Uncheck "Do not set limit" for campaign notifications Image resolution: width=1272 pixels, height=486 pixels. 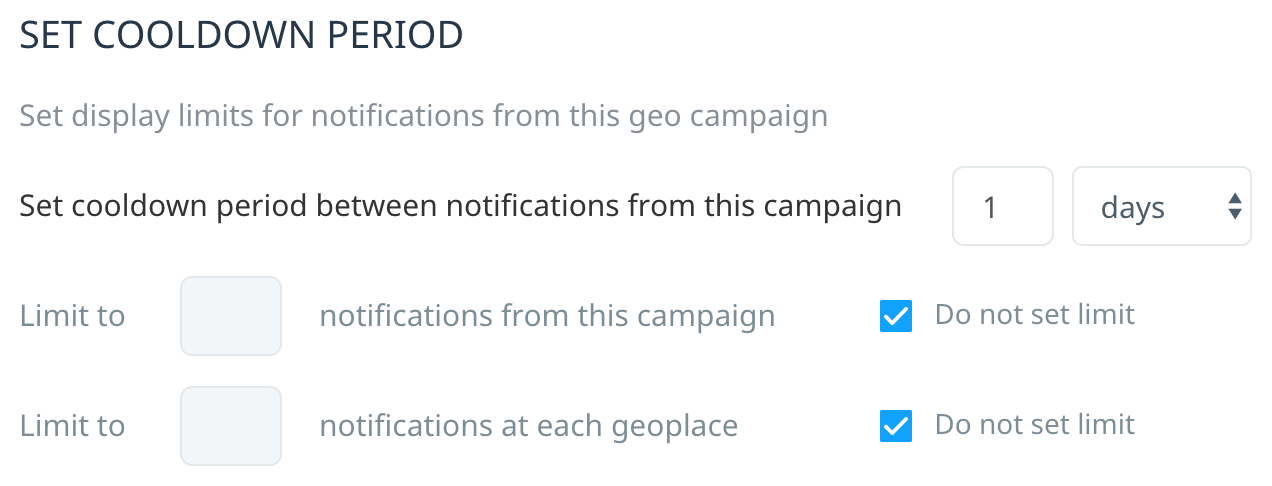[x=896, y=316]
